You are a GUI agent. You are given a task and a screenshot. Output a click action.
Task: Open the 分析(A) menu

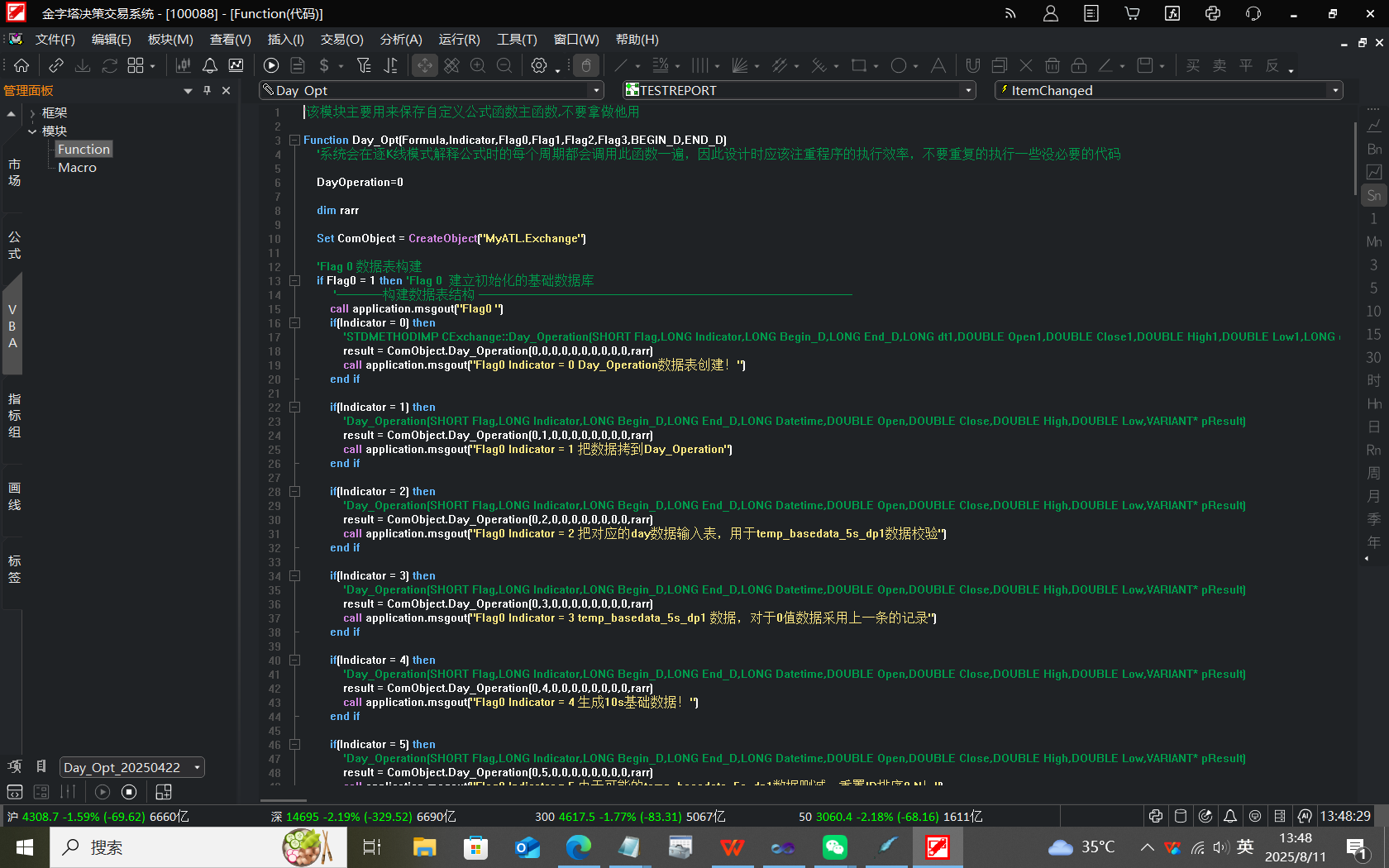[x=401, y=40]
